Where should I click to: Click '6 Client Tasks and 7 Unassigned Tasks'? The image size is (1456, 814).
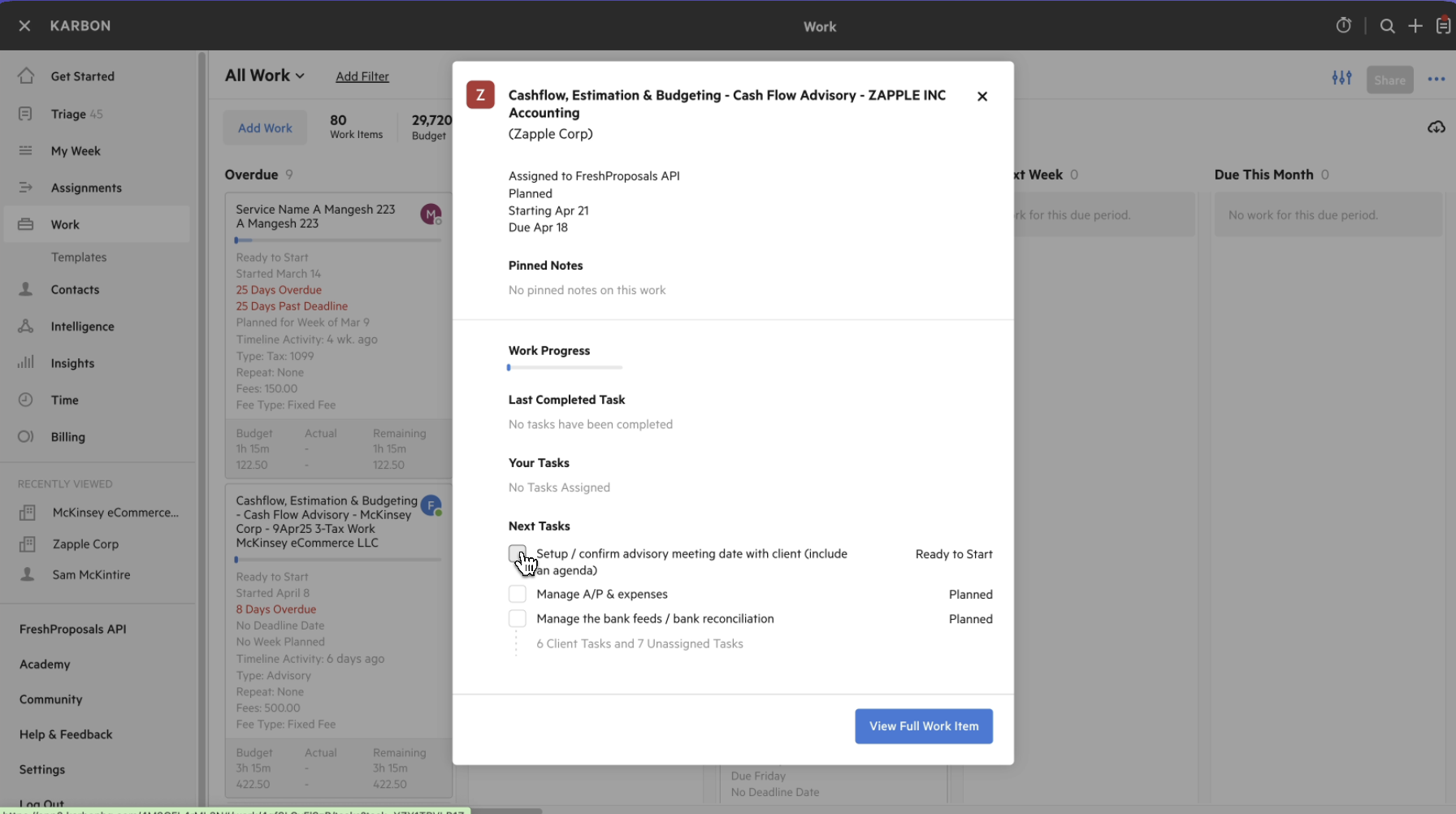point(639,643)
